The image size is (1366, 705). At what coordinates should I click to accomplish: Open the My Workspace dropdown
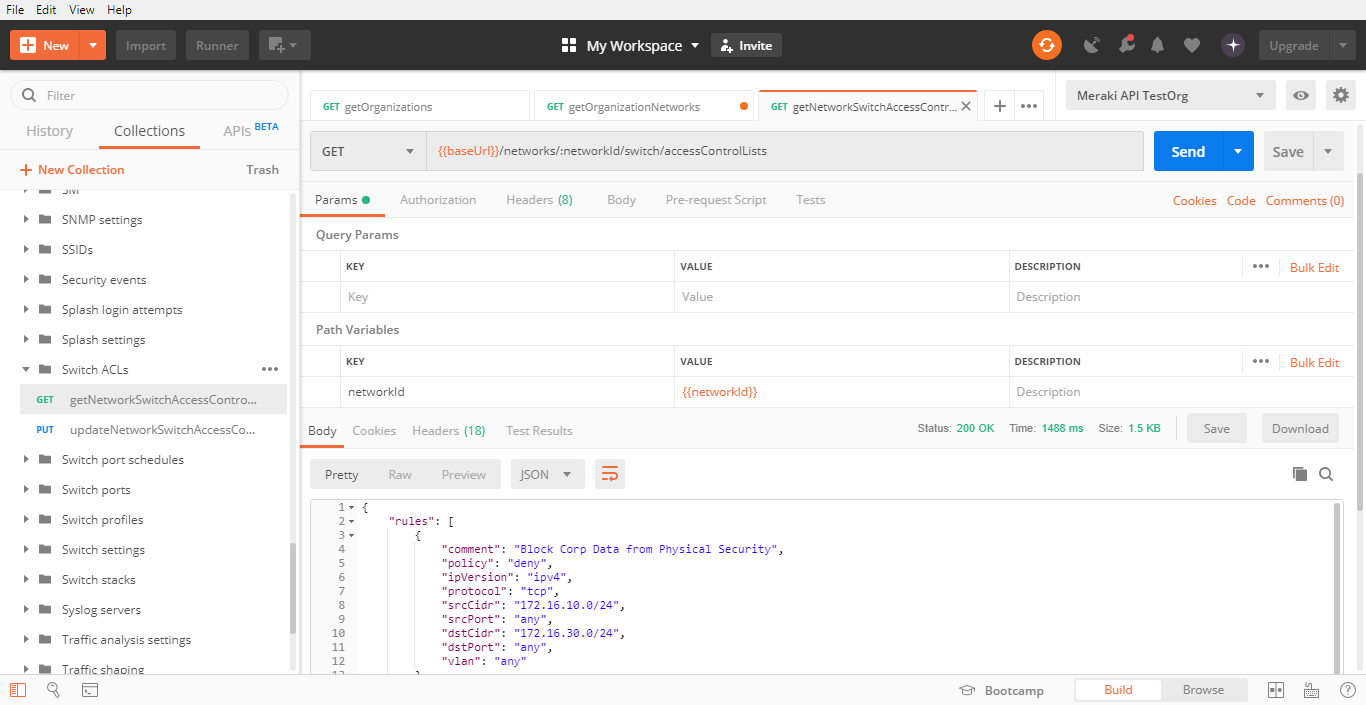coord(630,45)
